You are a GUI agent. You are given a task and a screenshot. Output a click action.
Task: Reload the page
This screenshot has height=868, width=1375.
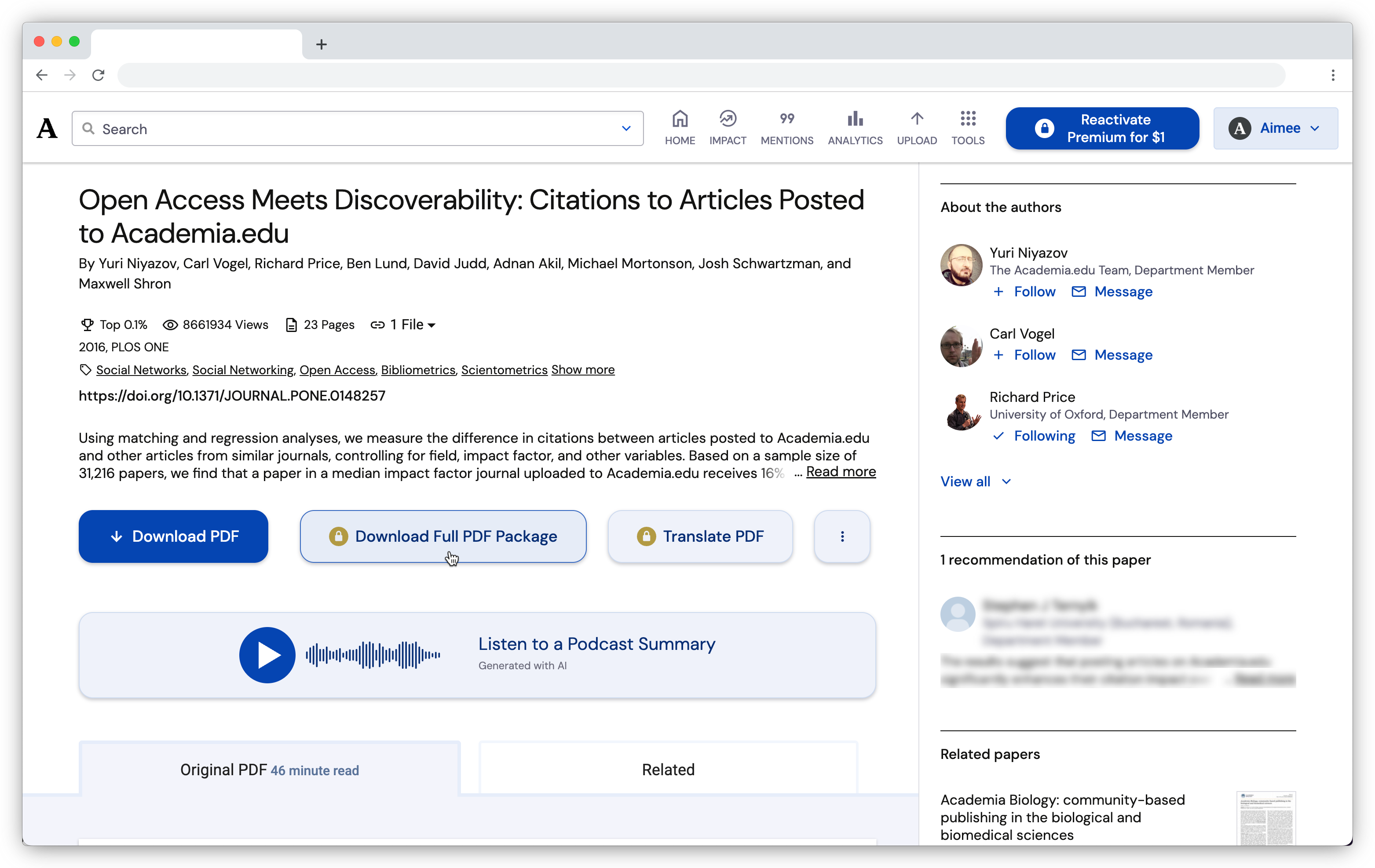pyautogui.click(x=98, y=75)
